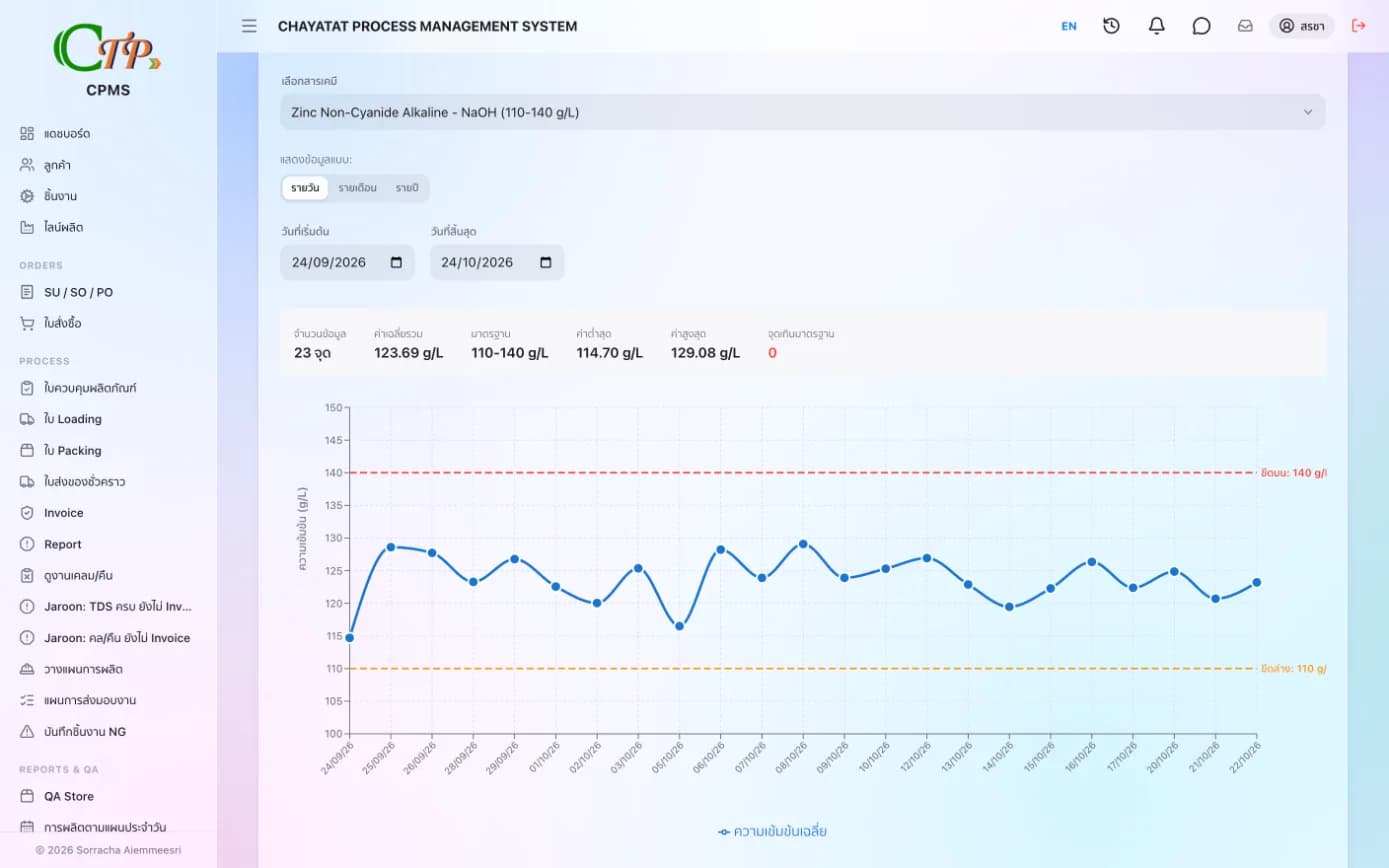The image size is (1389, 868).
Task: Click the วันที่สิ้นสุด date field 24/10/2026
Action: click(x=497, y=262)
